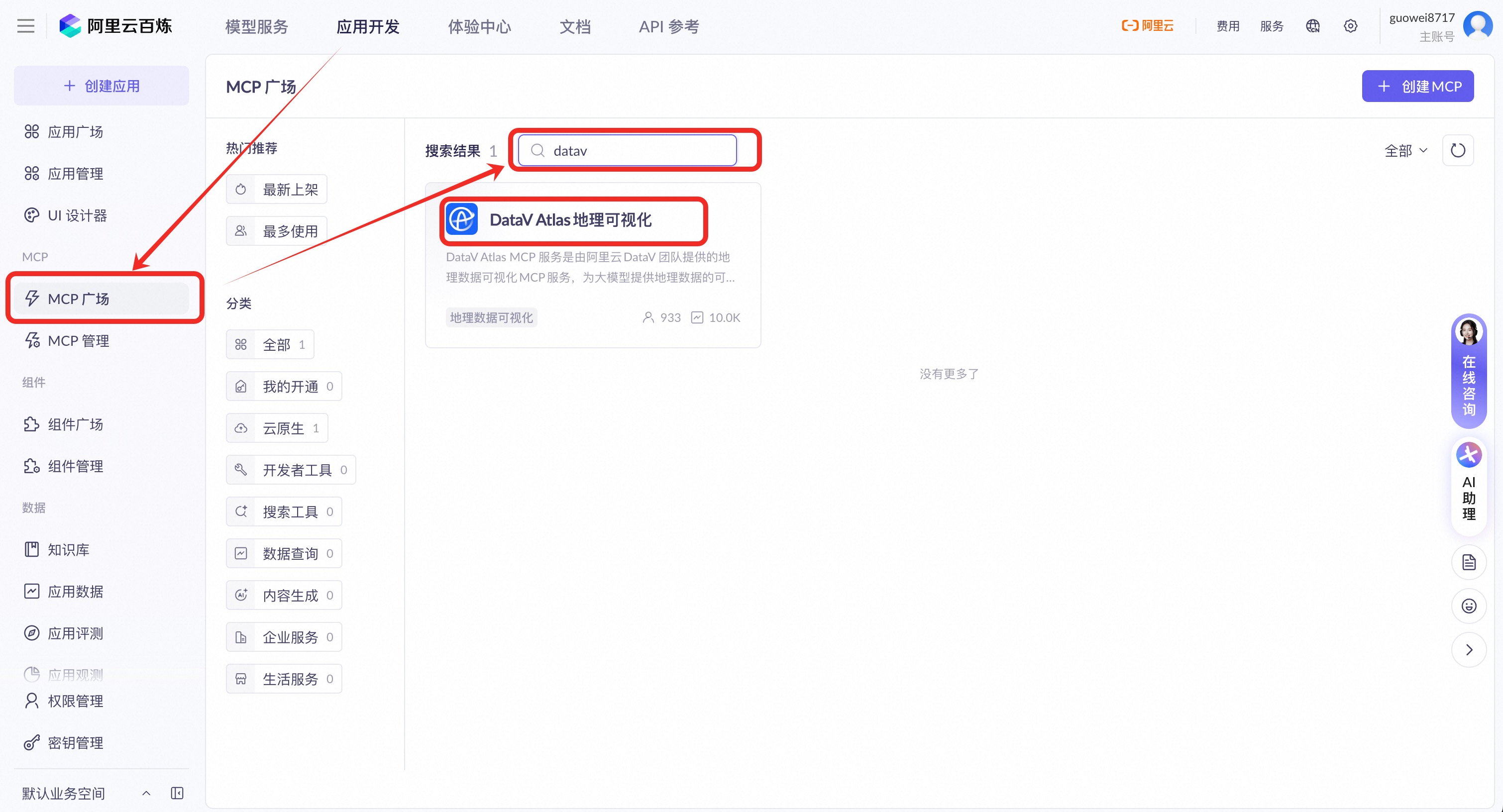The height and width of the screenshot is (812, 1503).
Task: Expand the 全部 dropdown filter
Action: click(1405, 150)
